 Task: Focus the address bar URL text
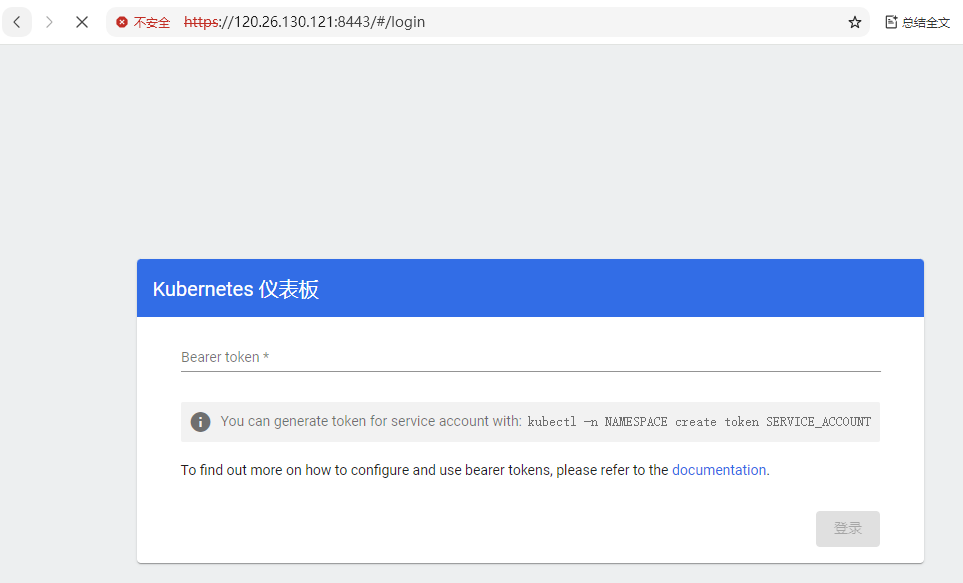click(x=330, y=22)
